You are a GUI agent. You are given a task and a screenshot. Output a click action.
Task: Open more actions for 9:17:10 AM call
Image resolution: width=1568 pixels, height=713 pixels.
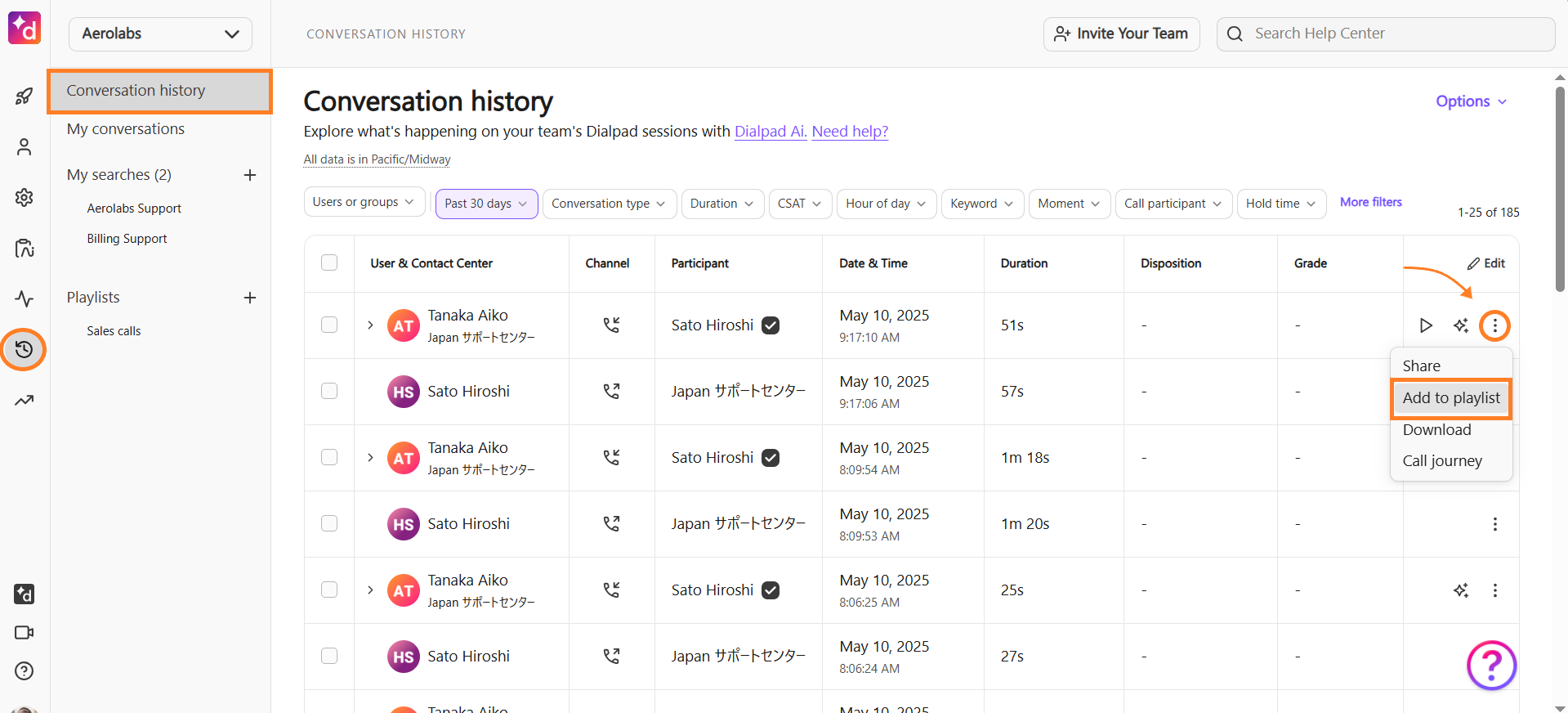click(x=1495, y=325)
